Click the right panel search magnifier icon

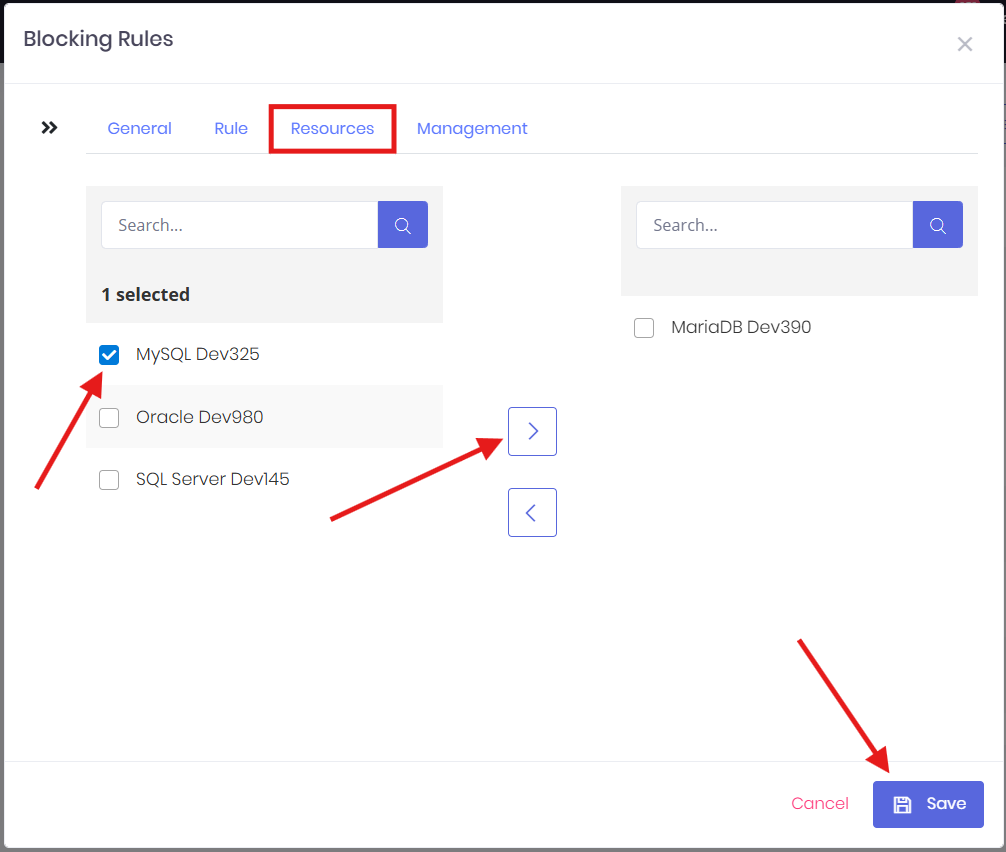pos(938,225)
